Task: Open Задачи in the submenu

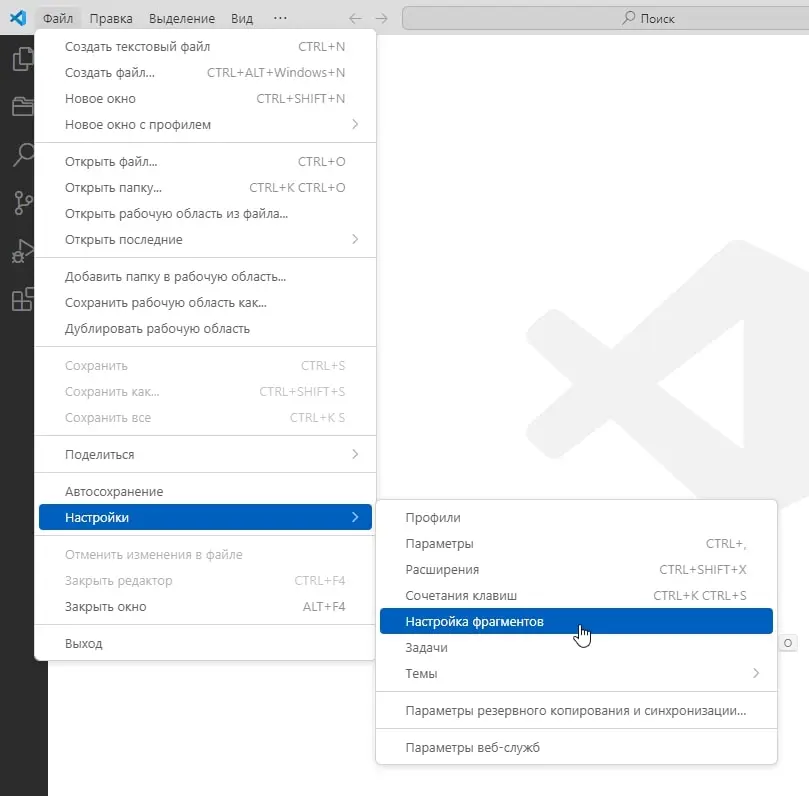Action: (x=576, y=647)
